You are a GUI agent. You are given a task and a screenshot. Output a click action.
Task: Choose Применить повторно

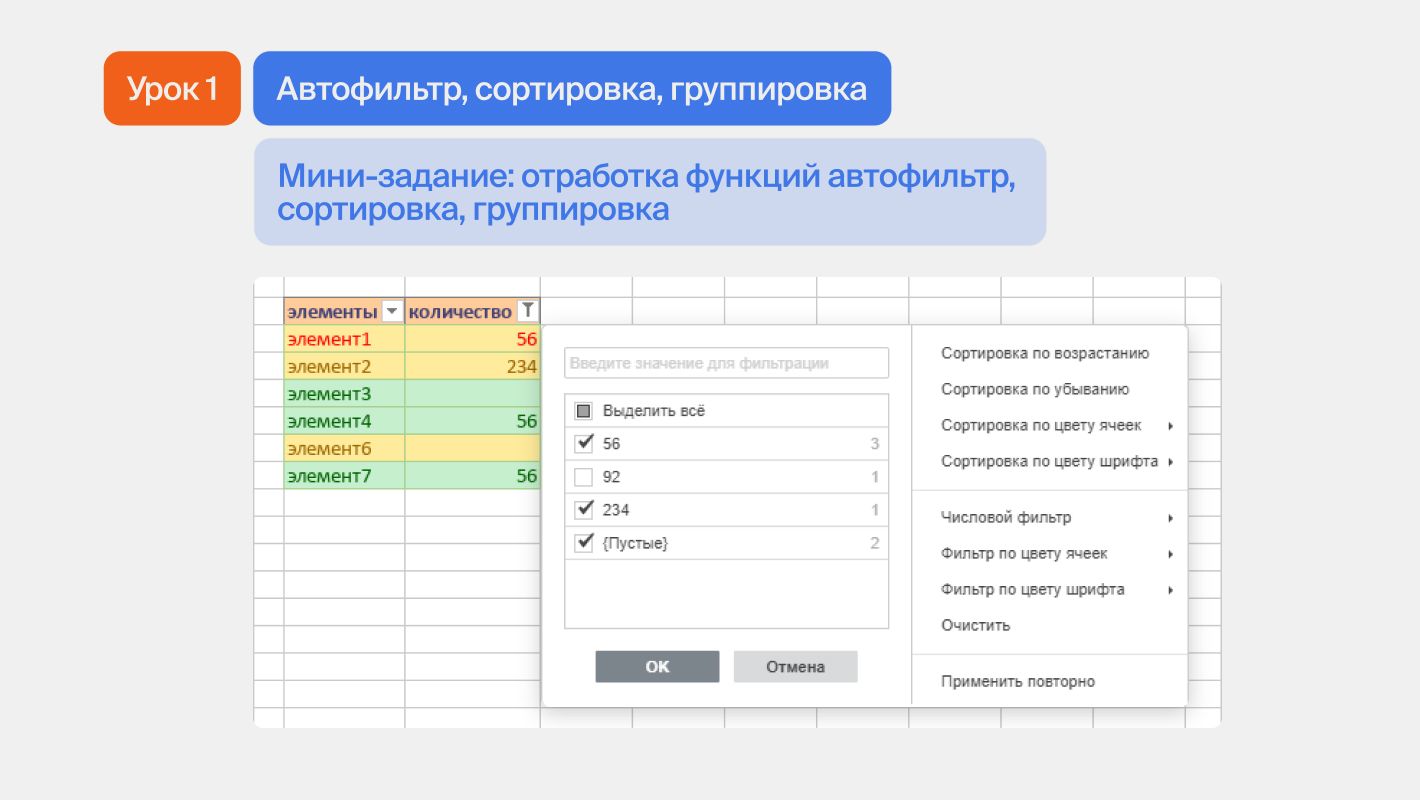pos(1017,681)
